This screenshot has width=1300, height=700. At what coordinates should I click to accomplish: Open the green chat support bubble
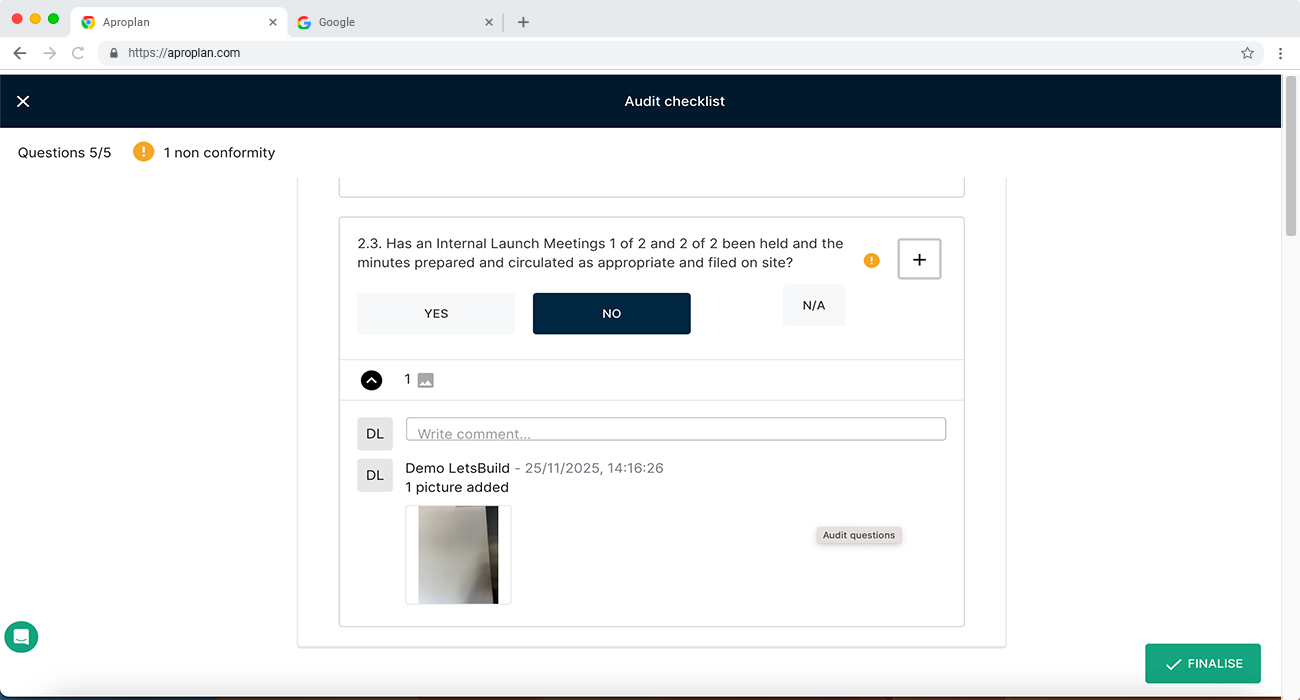(x=21, y=636)
